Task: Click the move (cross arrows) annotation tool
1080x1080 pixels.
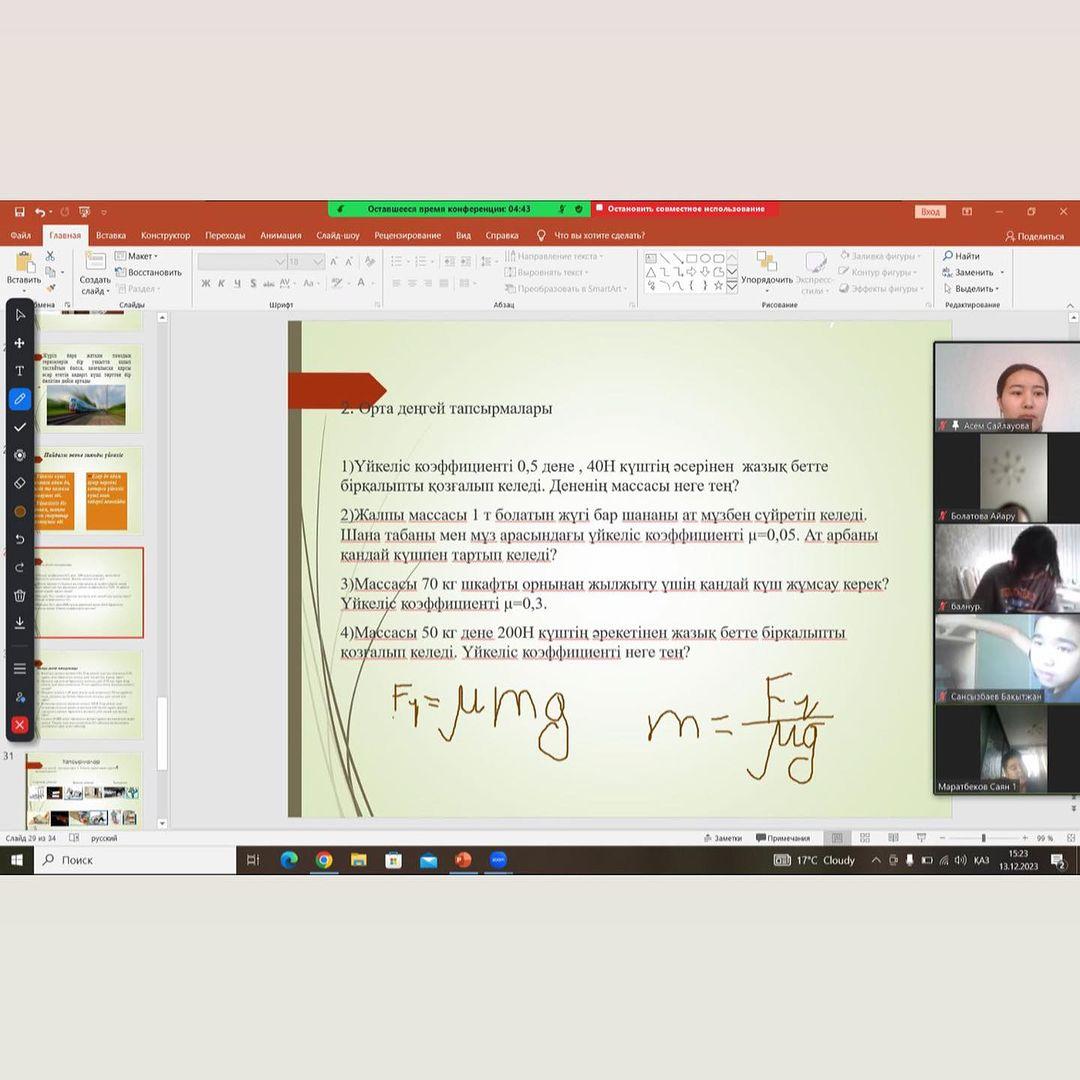Action: (20, 343)
